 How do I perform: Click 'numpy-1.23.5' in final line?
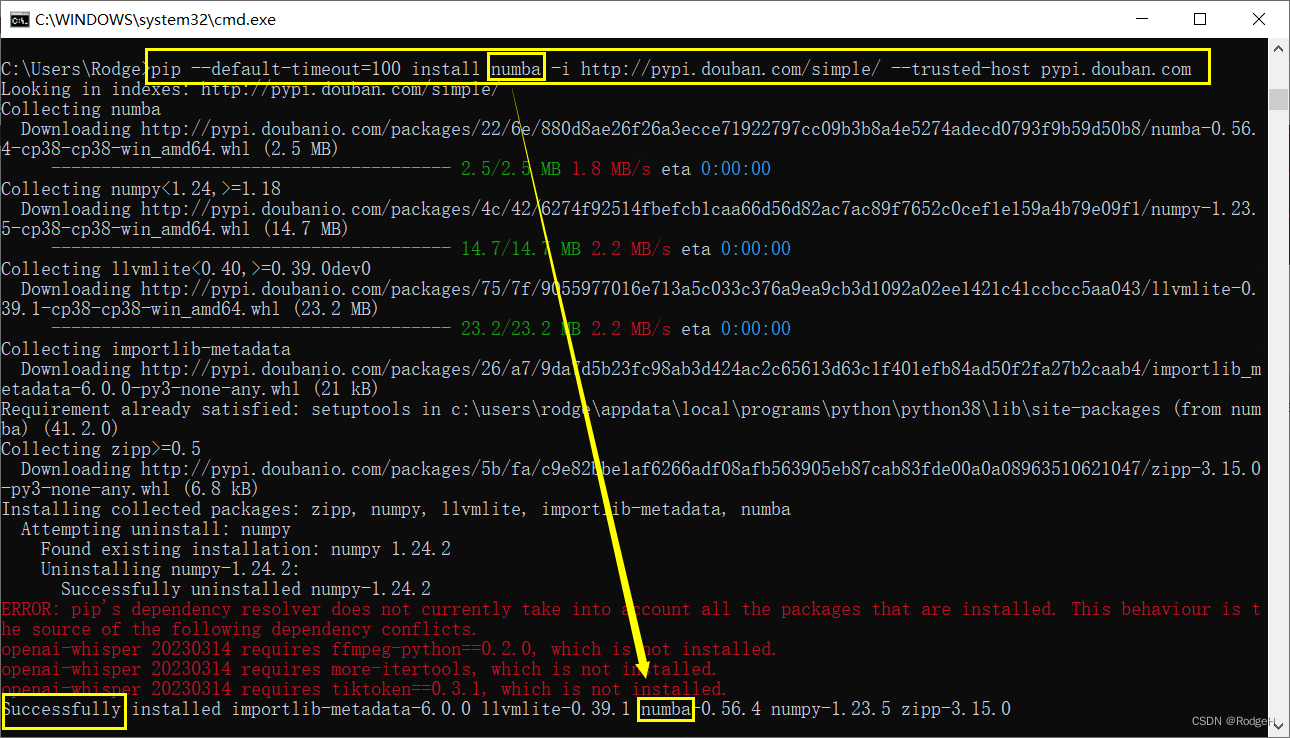pos(831,709)
